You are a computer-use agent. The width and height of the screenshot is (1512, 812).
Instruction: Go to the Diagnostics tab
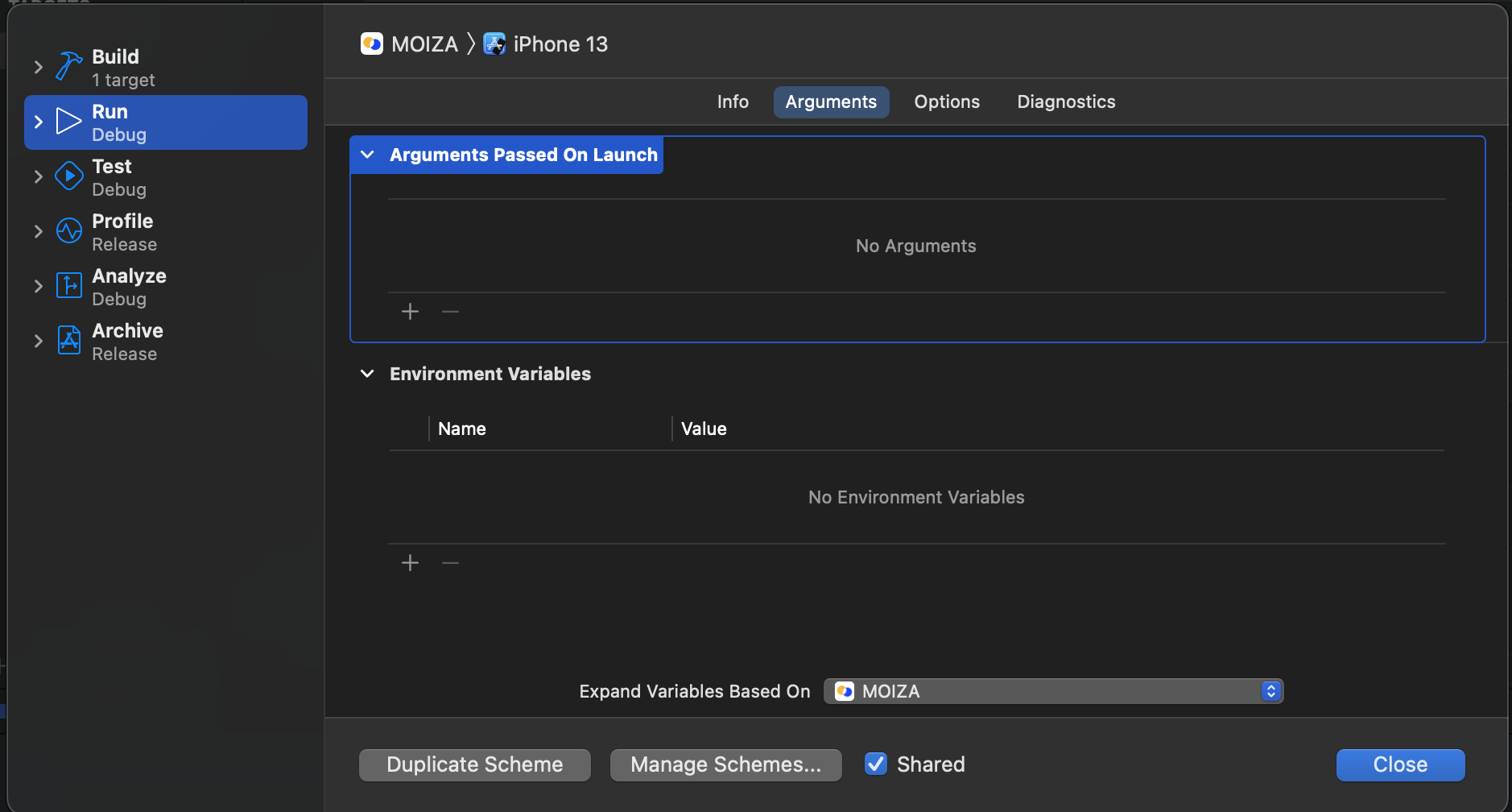pyautogui.click(x=1066, y=101)
